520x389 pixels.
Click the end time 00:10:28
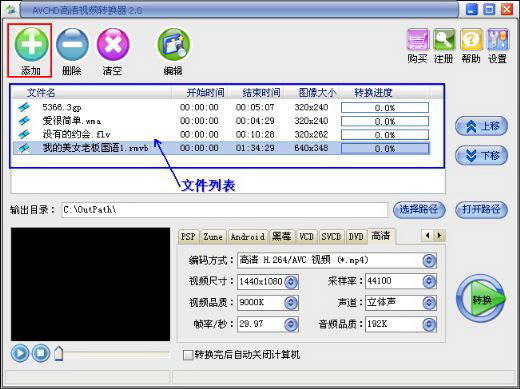click(x=255, y=135)
